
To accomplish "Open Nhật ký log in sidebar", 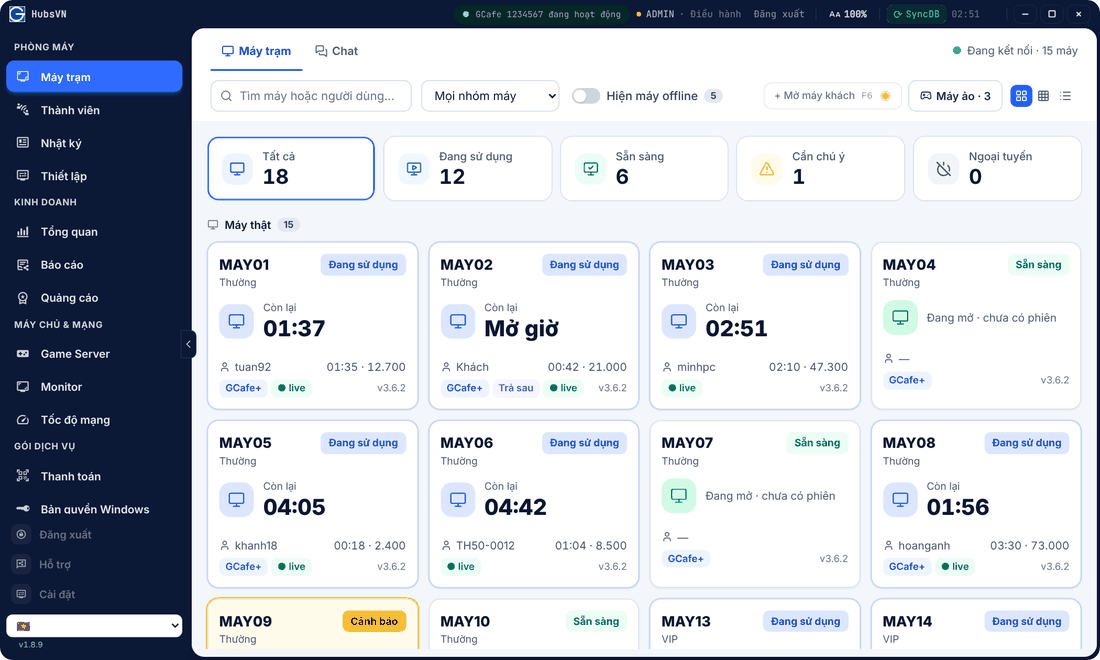I will [94, 143].
